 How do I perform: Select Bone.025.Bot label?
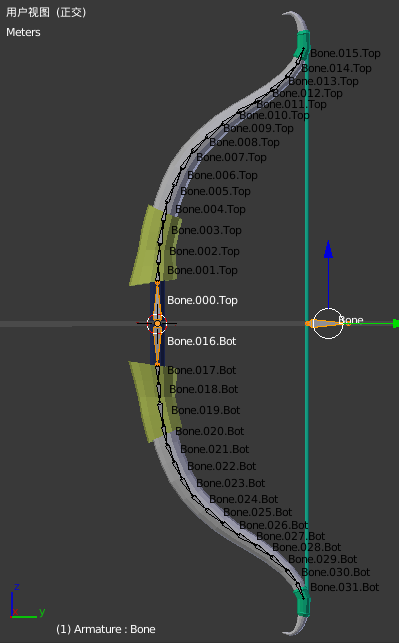click(x=258, y=513)
